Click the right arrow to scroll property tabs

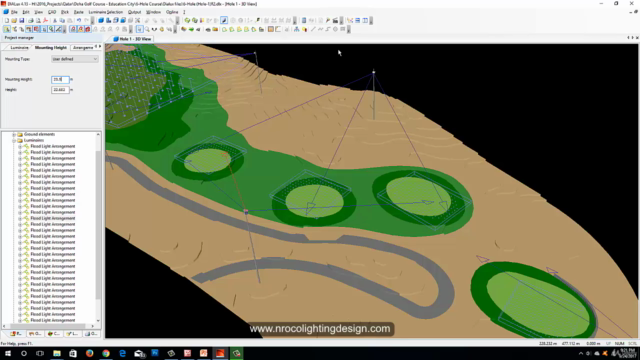click(100, 47)
